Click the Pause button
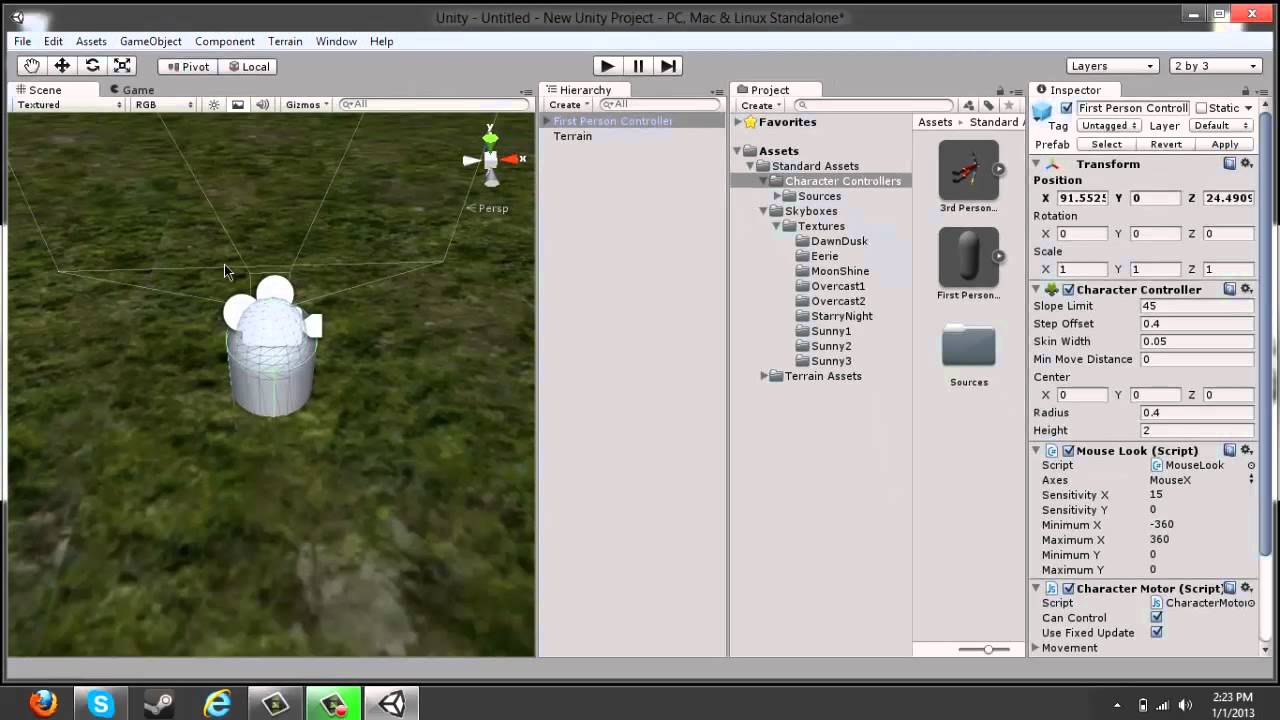The width and height of the screenshot is (1280, 720). tap(638, 66)
